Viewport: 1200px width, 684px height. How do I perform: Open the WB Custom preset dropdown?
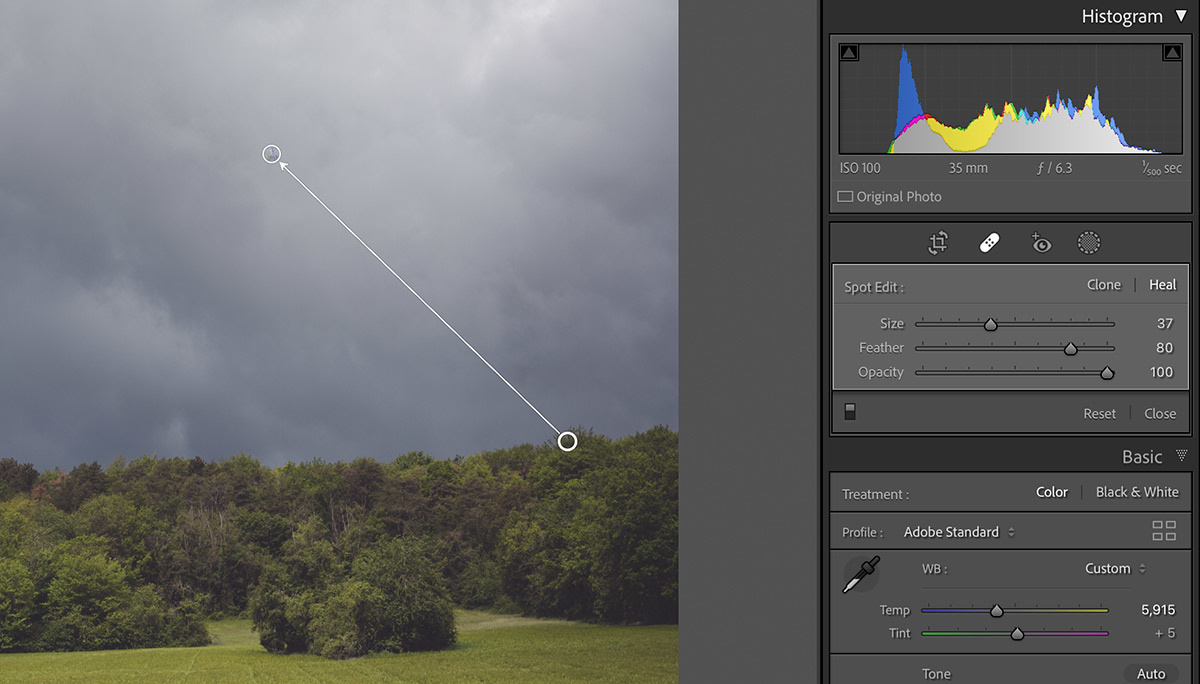[1115, 568]
